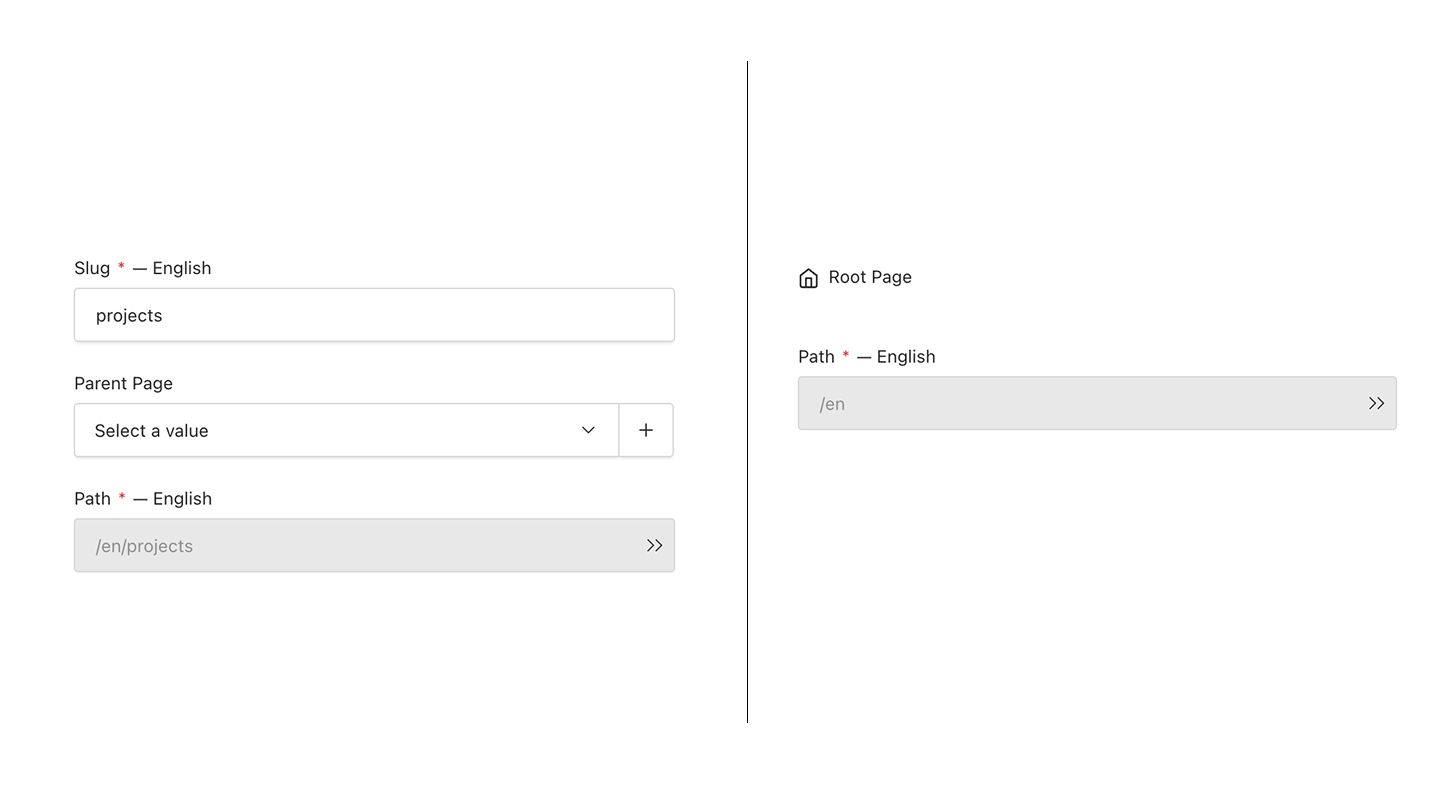This screenshot has width=1442, height=795.
Task: Select the "Root Page" text label
Action: coord(870,277)
